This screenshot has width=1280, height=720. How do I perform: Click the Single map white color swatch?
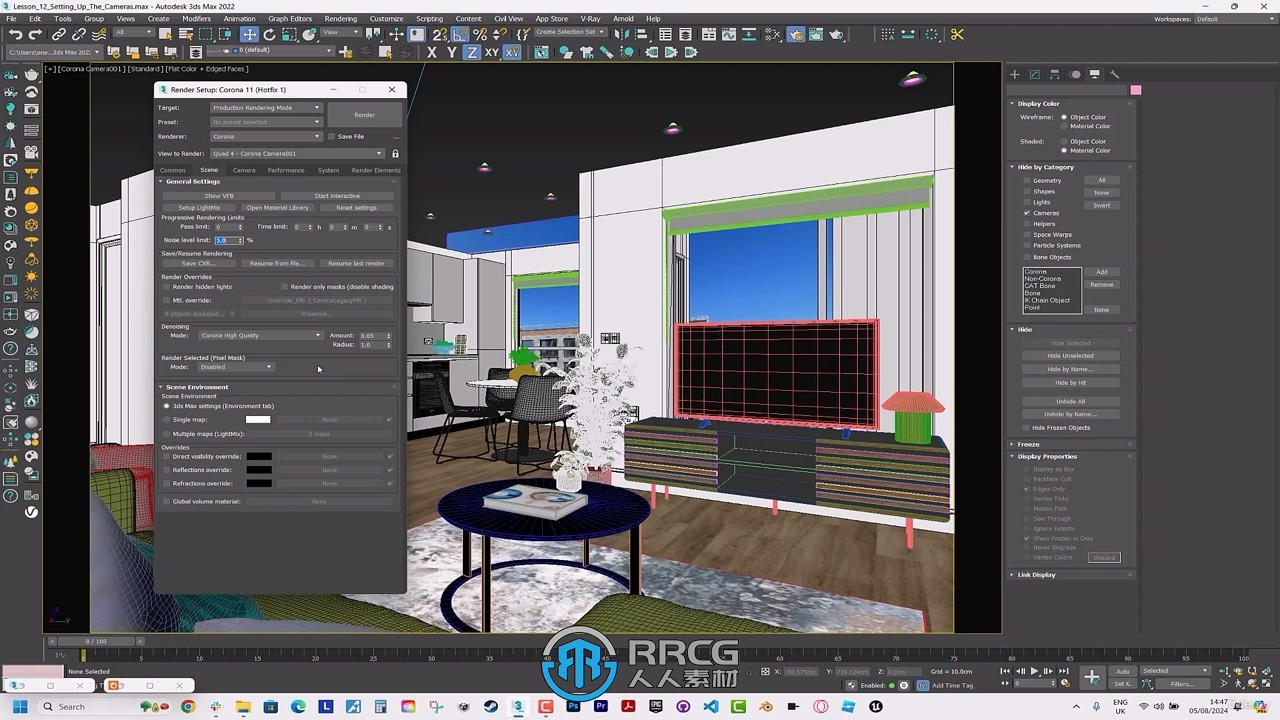[x=258, y=420]
